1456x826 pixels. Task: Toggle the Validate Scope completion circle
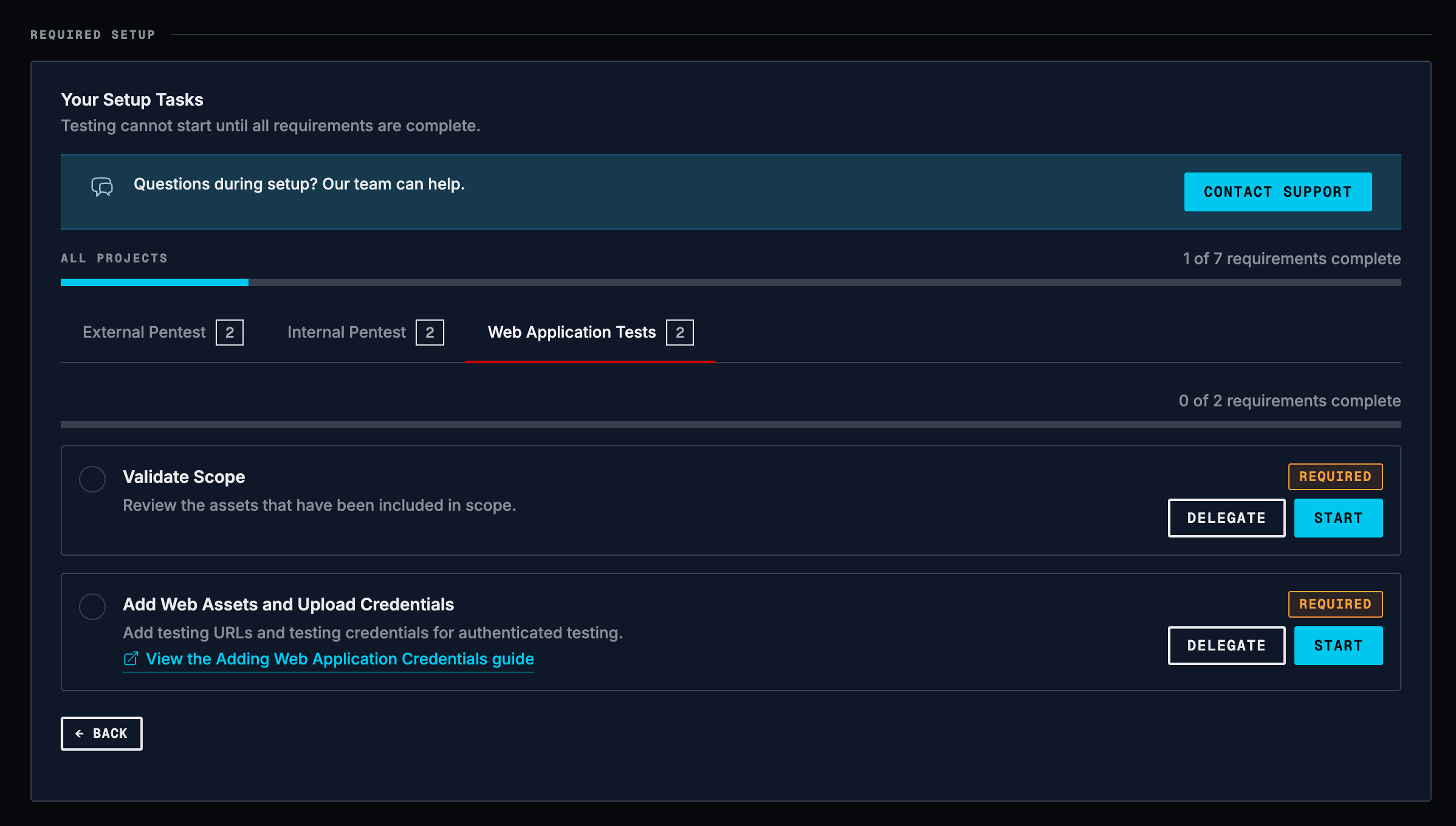[92, 480]
